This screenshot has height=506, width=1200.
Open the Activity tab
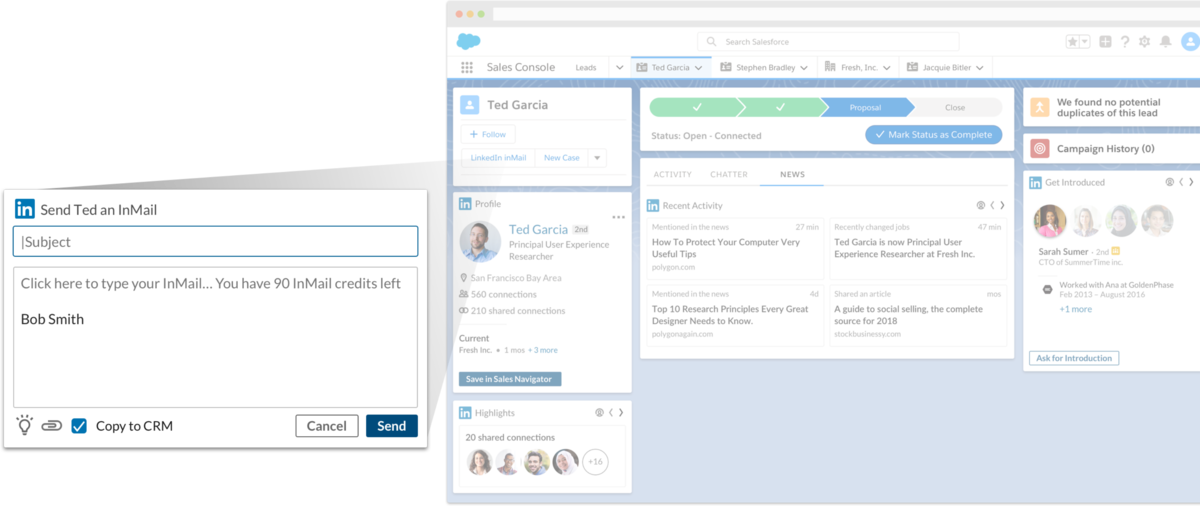672,174
